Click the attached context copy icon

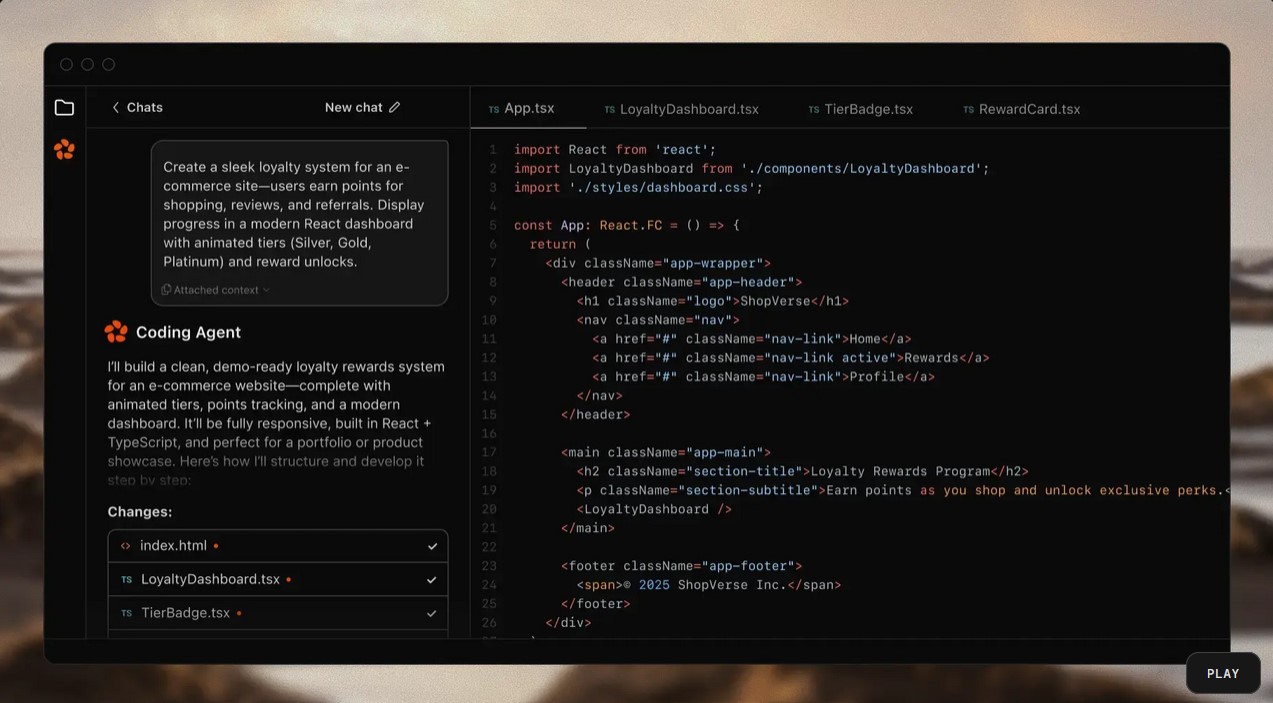166,290
